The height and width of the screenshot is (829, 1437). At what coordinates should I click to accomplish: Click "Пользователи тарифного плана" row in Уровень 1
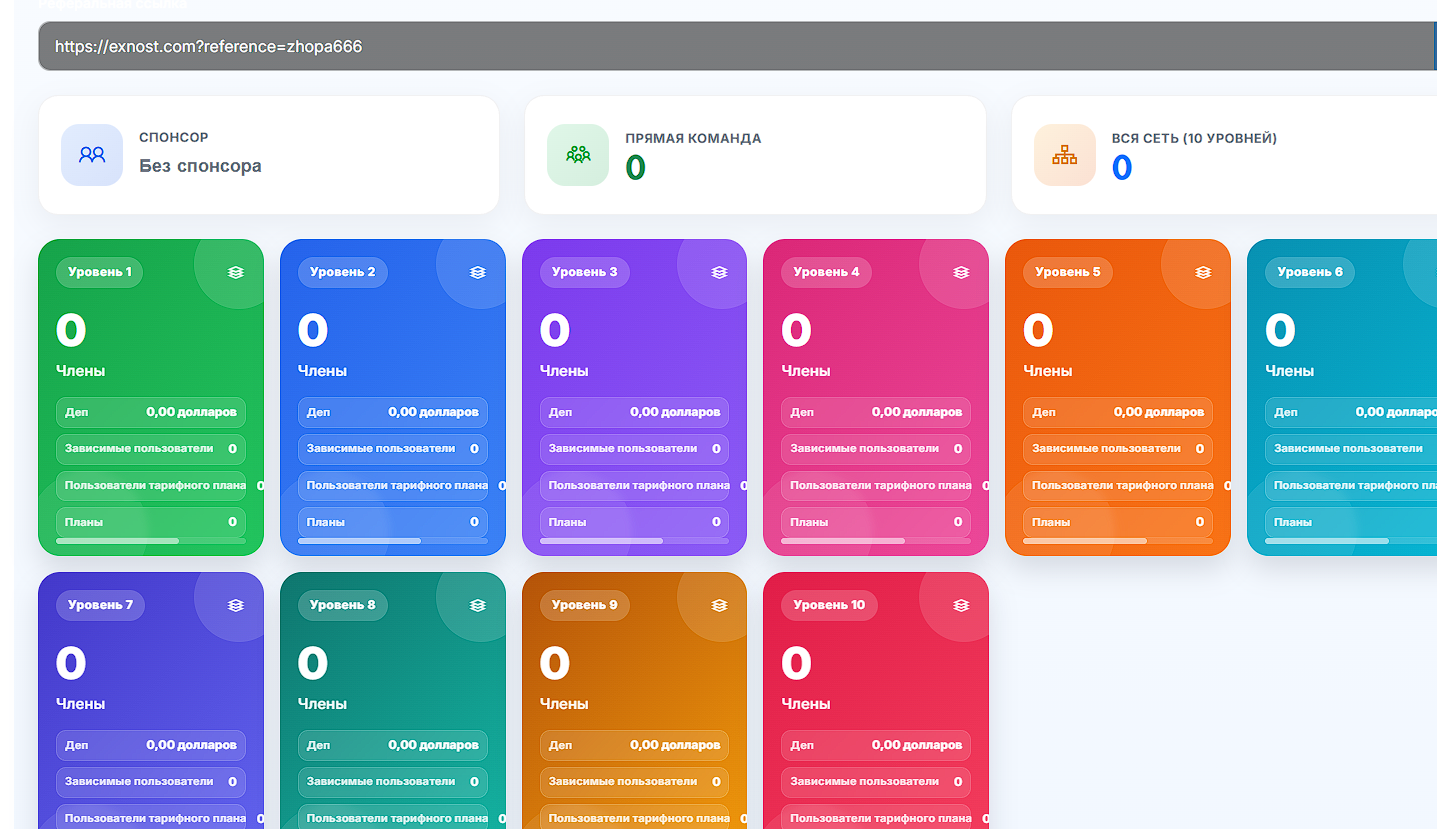151,486
